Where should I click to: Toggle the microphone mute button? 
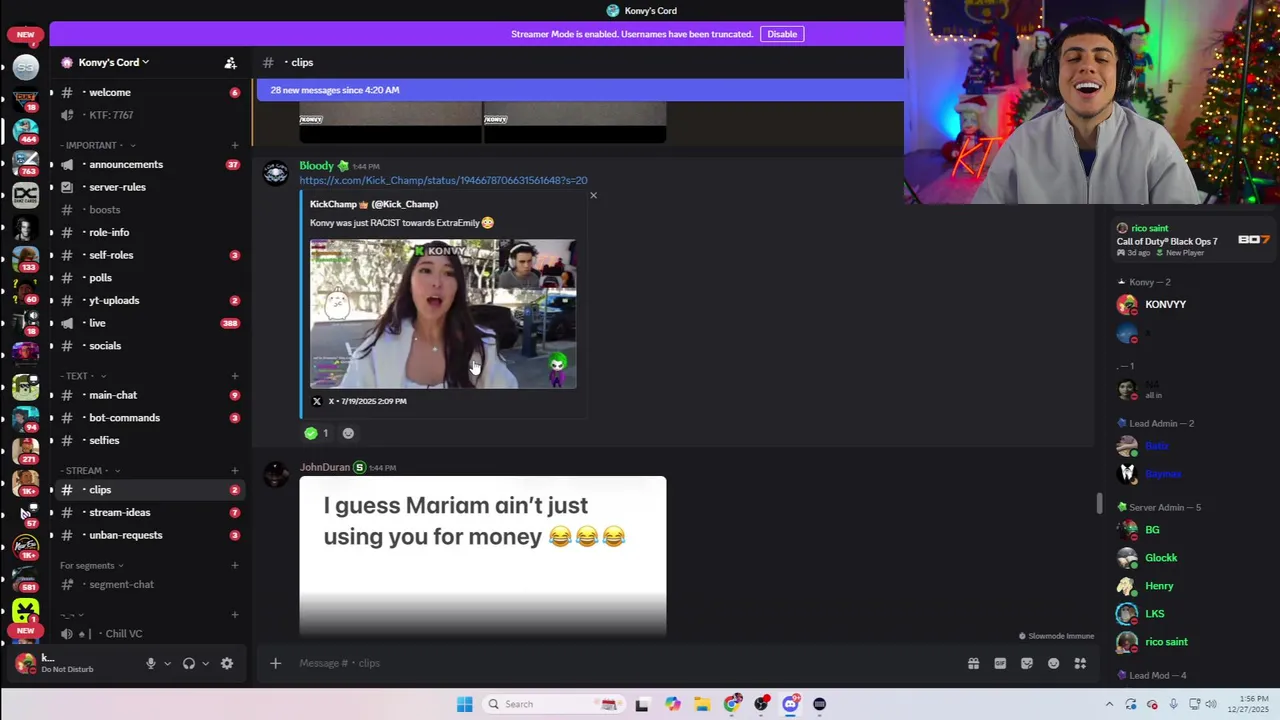(151, 663)
